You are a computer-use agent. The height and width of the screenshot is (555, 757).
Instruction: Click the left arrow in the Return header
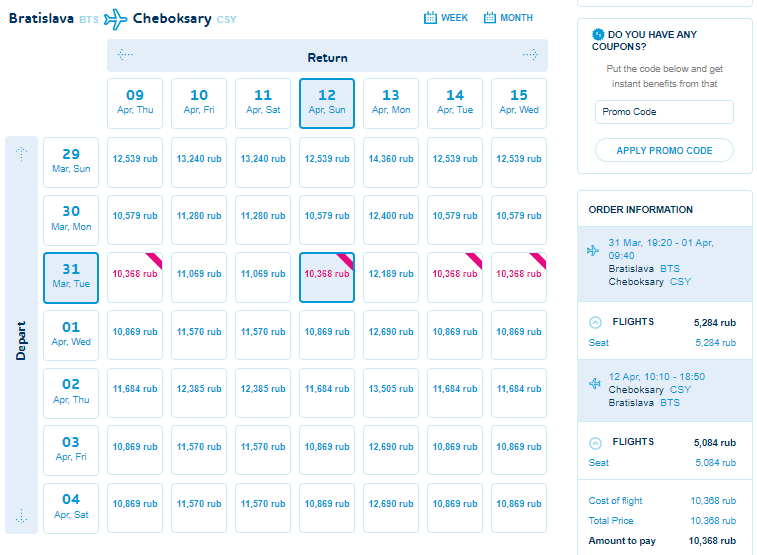(126, 55)
